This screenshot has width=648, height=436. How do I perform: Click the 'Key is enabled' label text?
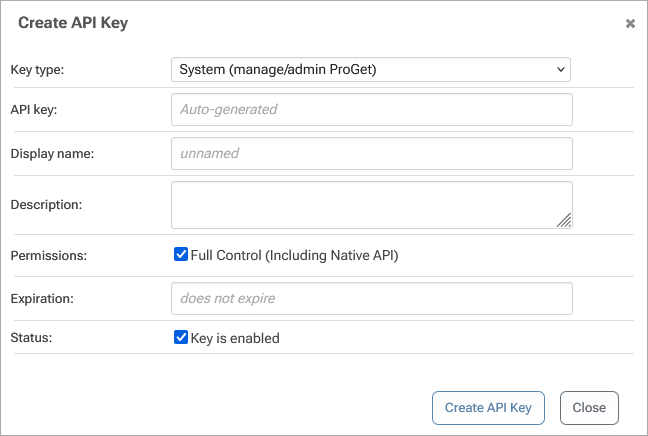coord(234,338)
